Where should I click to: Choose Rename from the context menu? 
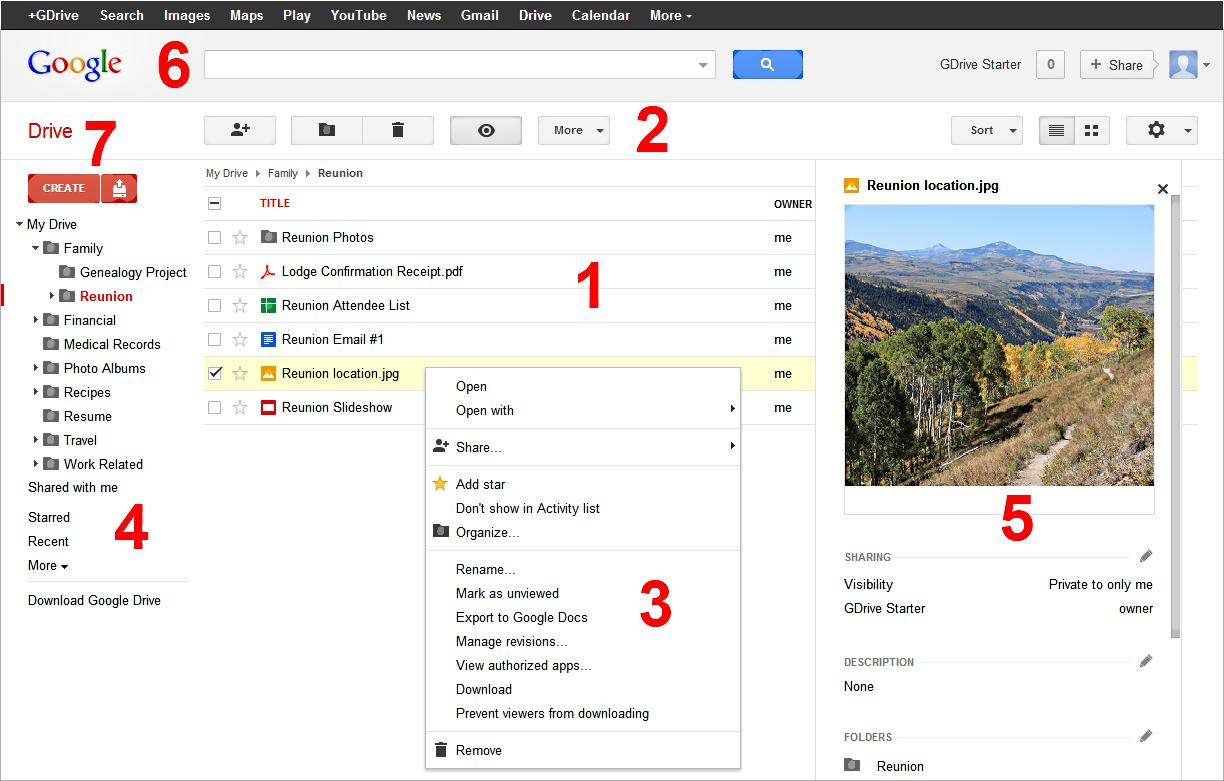click(x=486, y=569)
